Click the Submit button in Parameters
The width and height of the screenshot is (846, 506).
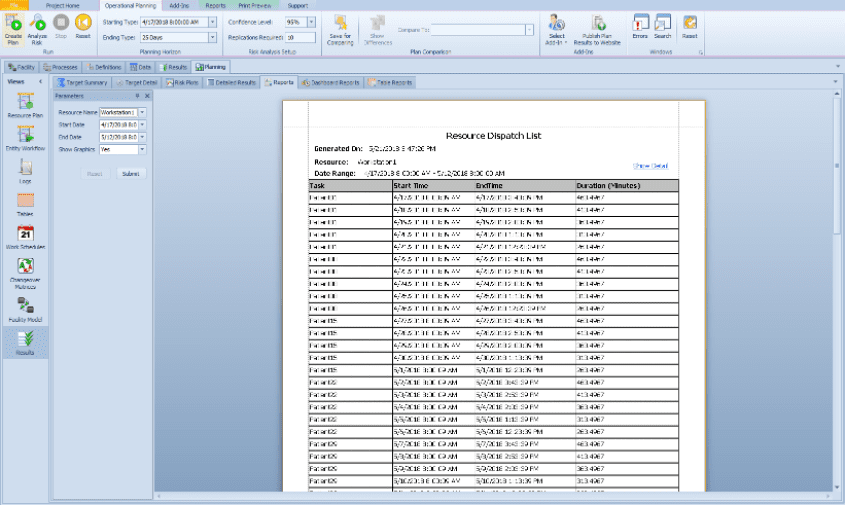tap(131, 174)
